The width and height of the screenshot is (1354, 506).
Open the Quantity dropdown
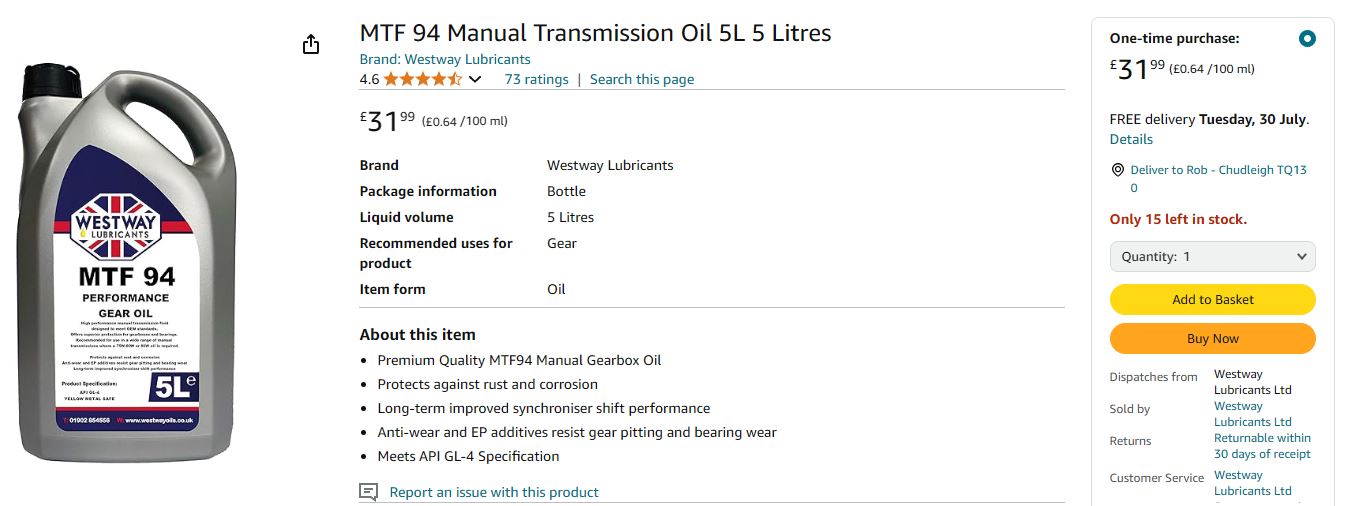1213,256
